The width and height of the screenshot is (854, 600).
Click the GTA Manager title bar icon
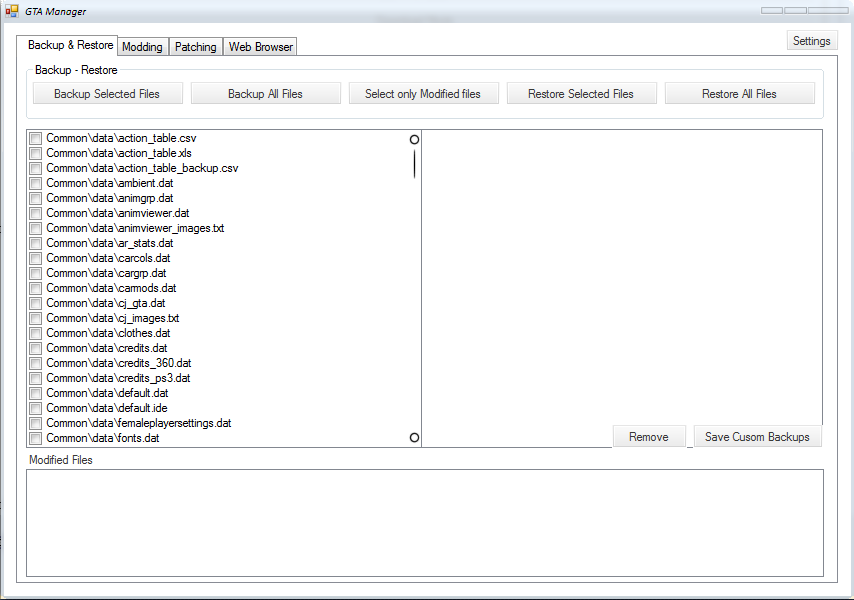pos(11,11)
